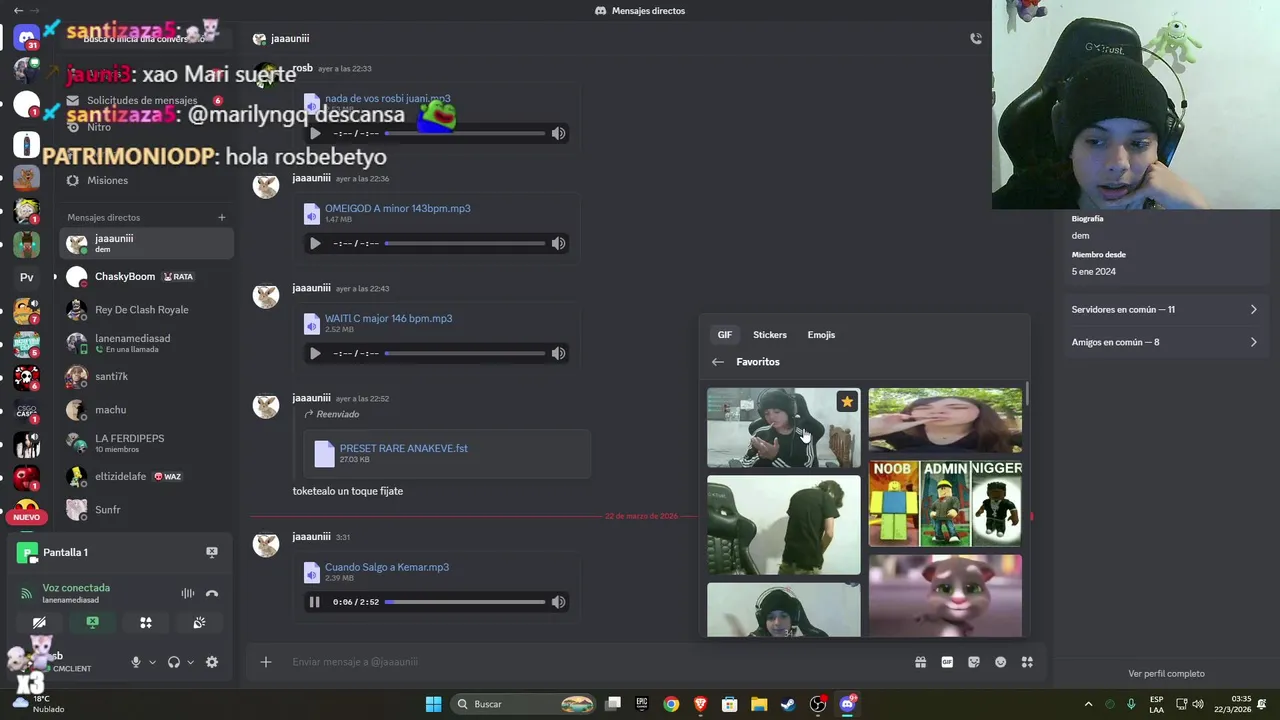This screenshot has height=720, width=1280.
Task: Toggle camera in voice panel
Action: pos(39,622)
